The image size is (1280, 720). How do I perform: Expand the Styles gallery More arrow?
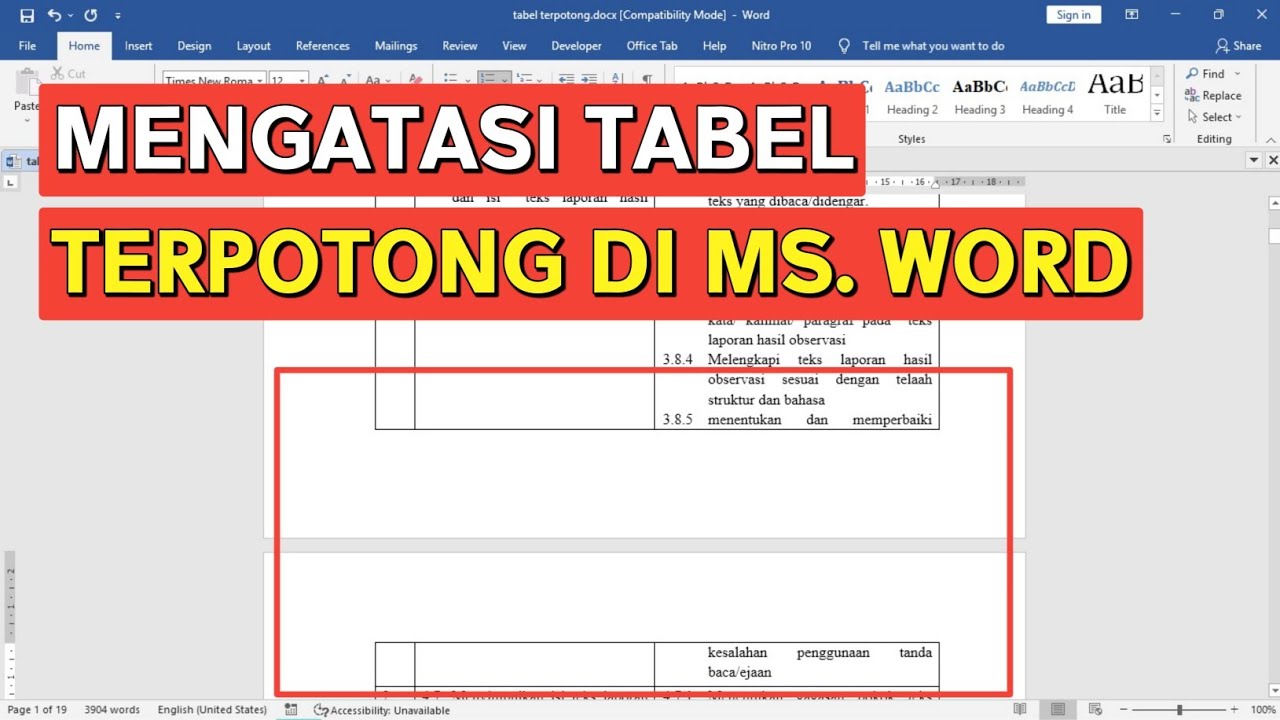(x=1157, y=114)
